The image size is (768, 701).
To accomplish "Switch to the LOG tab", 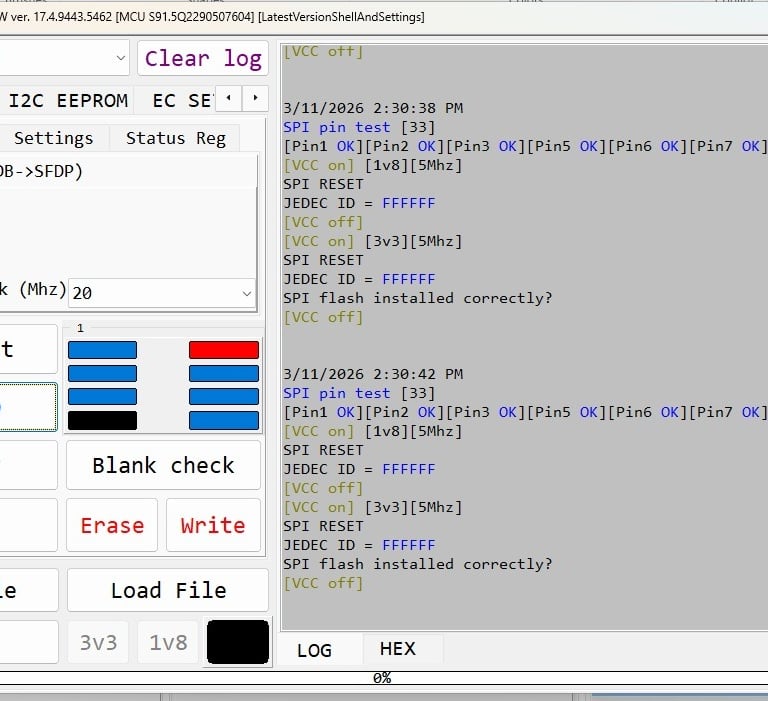I will [x=314, y=650].
